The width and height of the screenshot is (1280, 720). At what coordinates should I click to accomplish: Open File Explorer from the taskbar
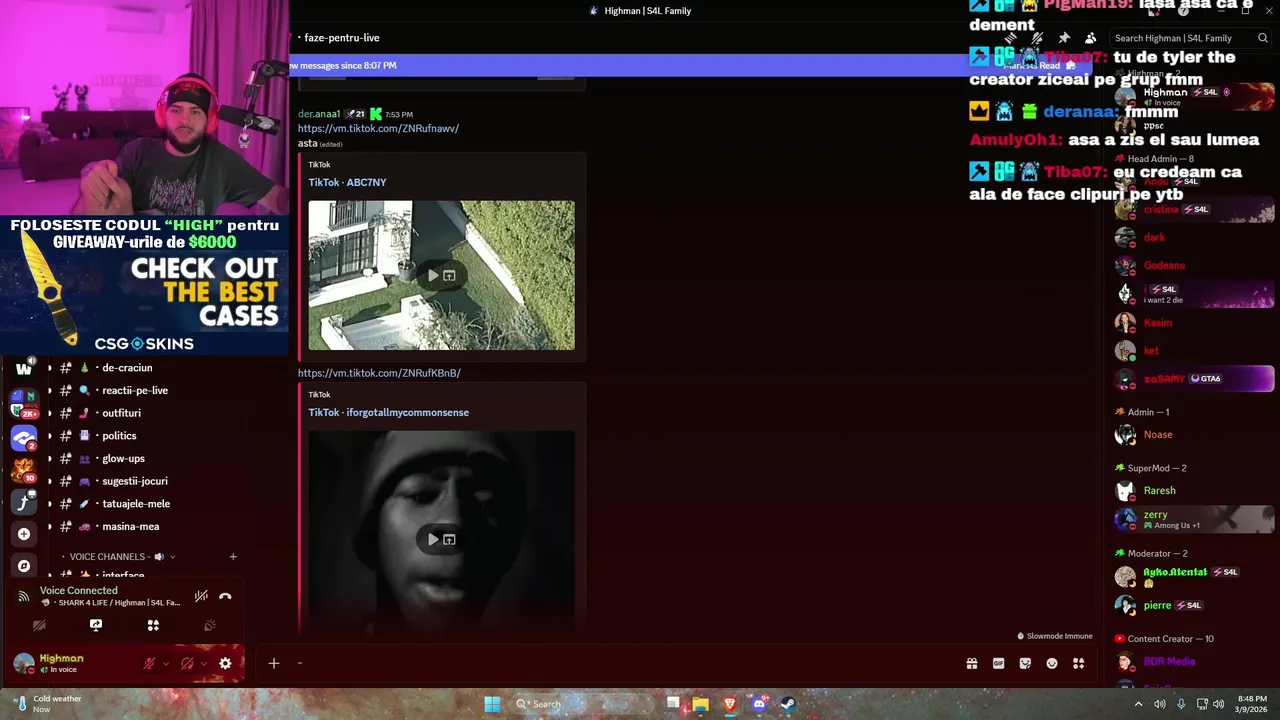[701, 704]
